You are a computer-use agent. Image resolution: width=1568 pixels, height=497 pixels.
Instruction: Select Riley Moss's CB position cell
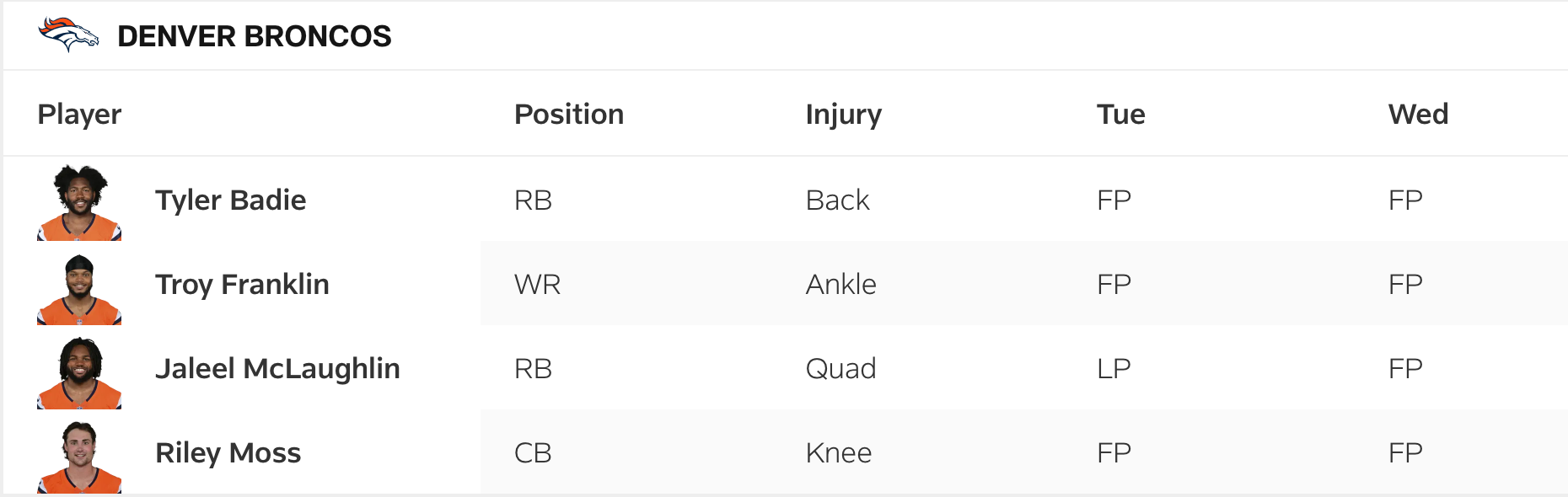tap(533, 453)
